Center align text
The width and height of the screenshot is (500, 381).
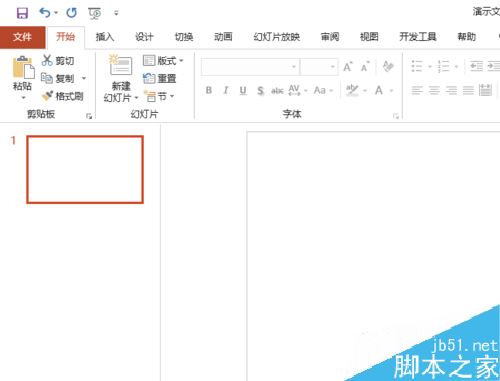(x=434, y=90)
